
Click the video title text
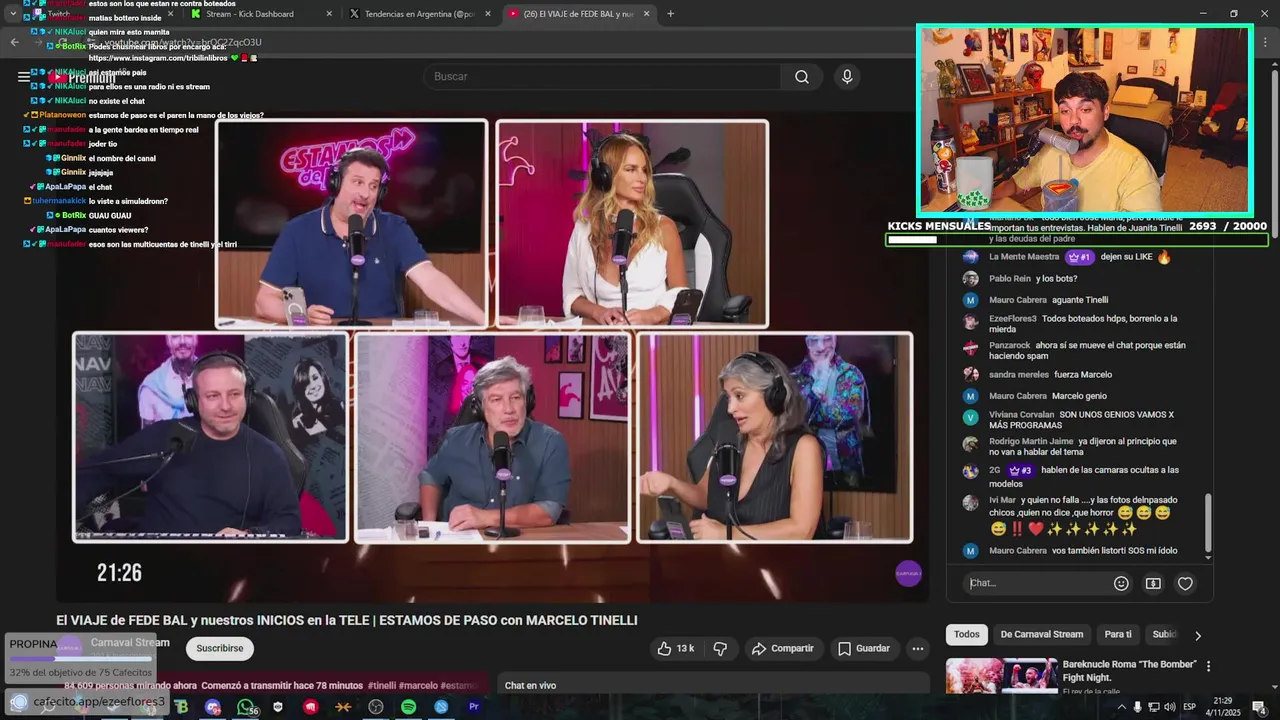pyautogui.click(x=346, y=620)
